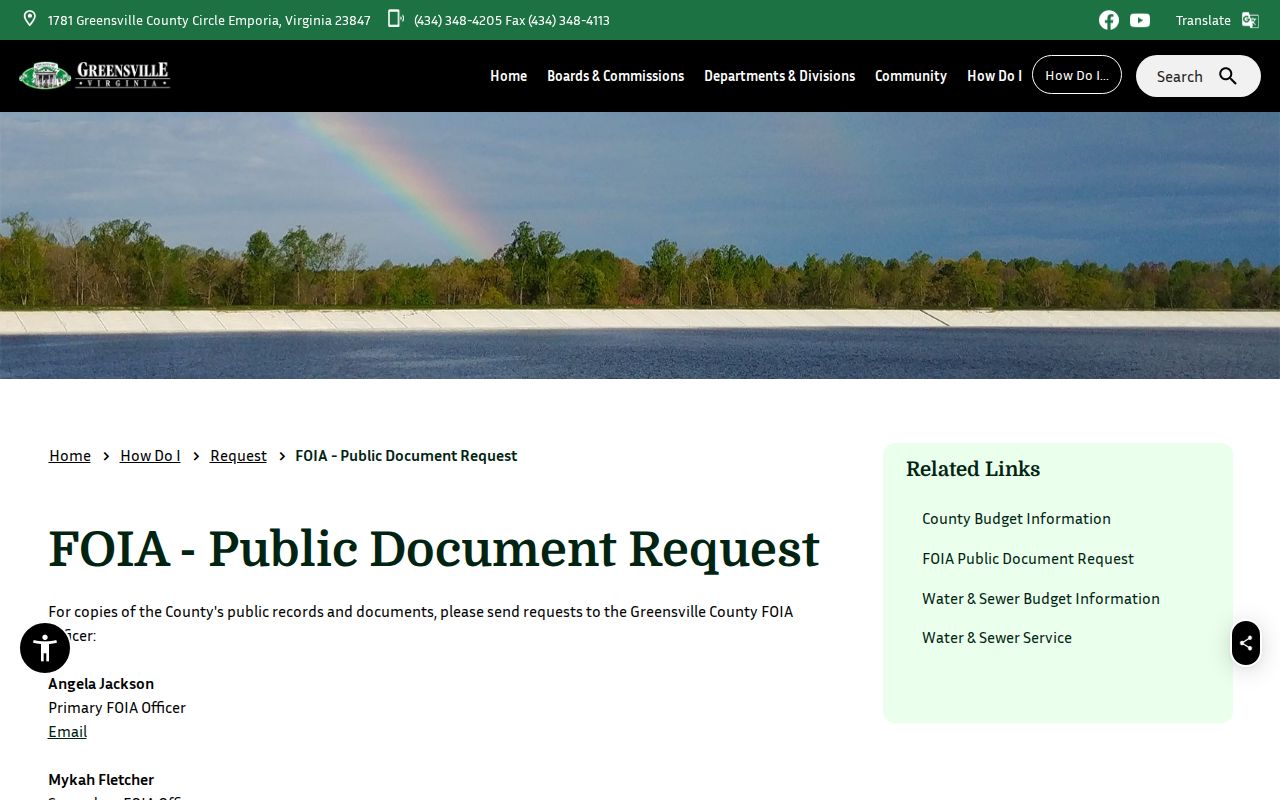The image size is (1280, 800).
Task: Click the 'How Do I...' search field
Action: 1077,75
